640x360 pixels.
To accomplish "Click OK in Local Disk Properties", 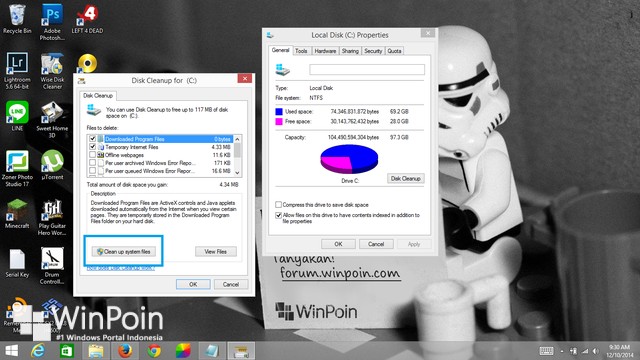I will (338, 244).
